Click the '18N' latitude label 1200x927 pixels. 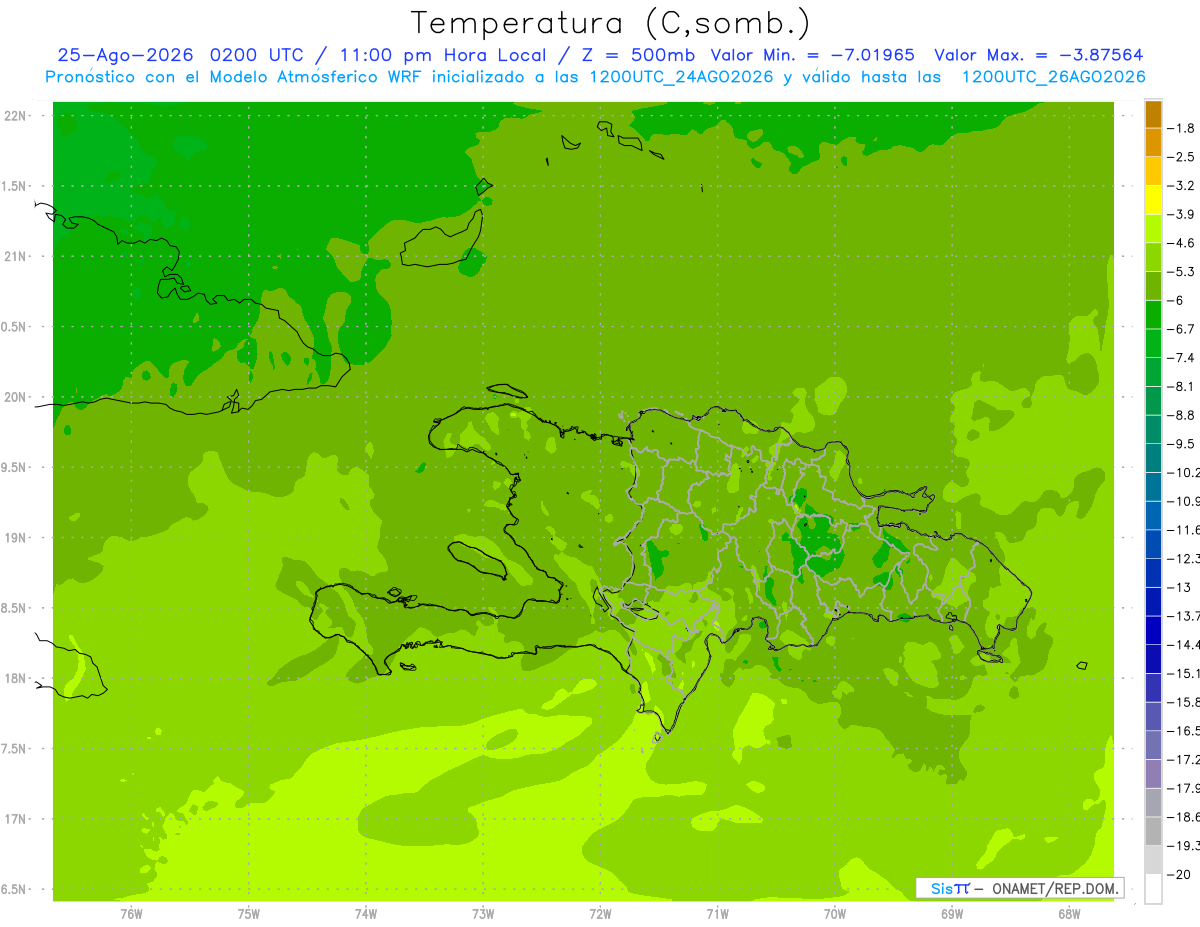[x=17, y=678]
